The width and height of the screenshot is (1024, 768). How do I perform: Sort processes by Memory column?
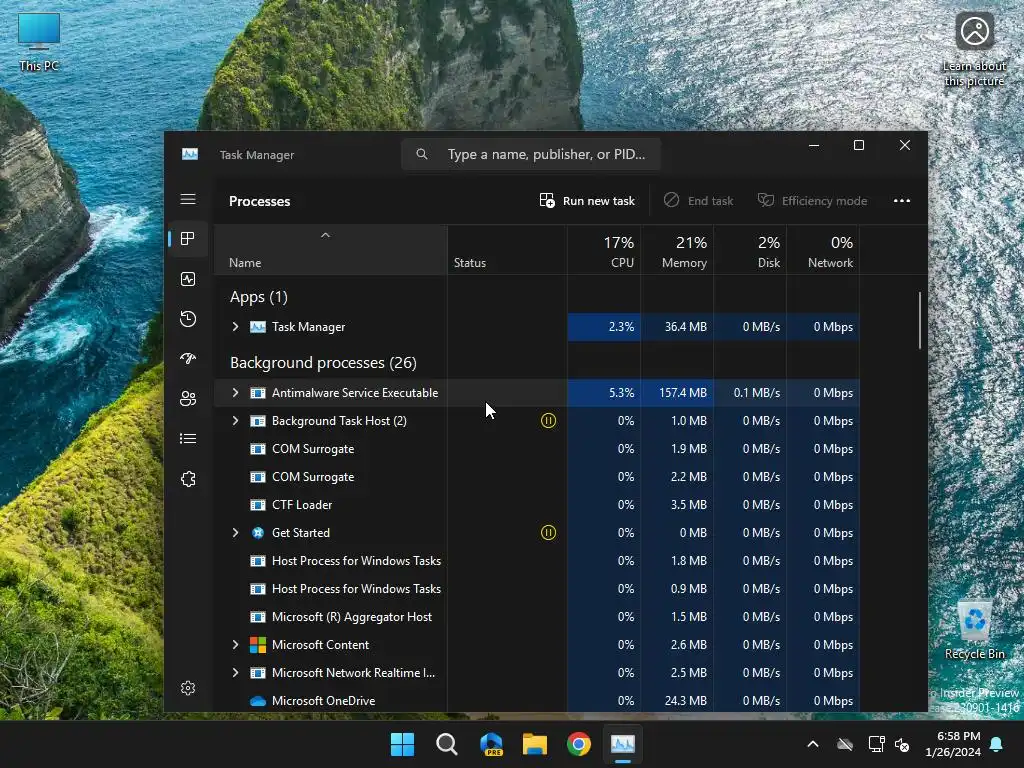[677, 250]
